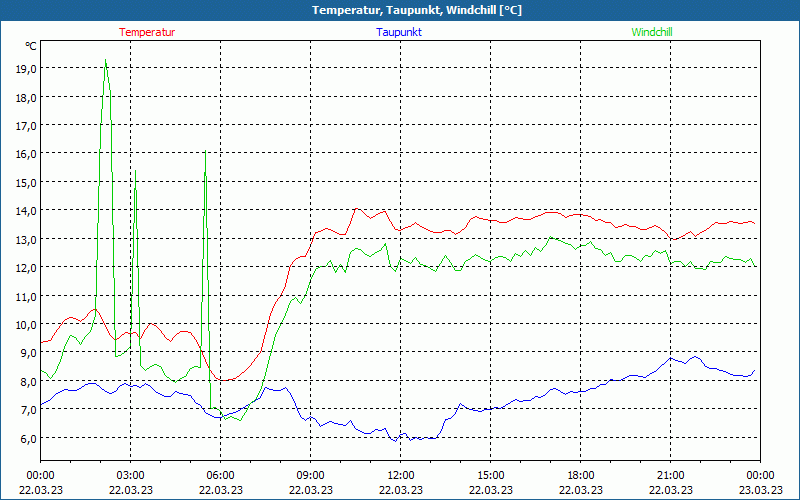Click the red Temperatur legend label
The image size is (800, 500).
[x=147, y=32]
